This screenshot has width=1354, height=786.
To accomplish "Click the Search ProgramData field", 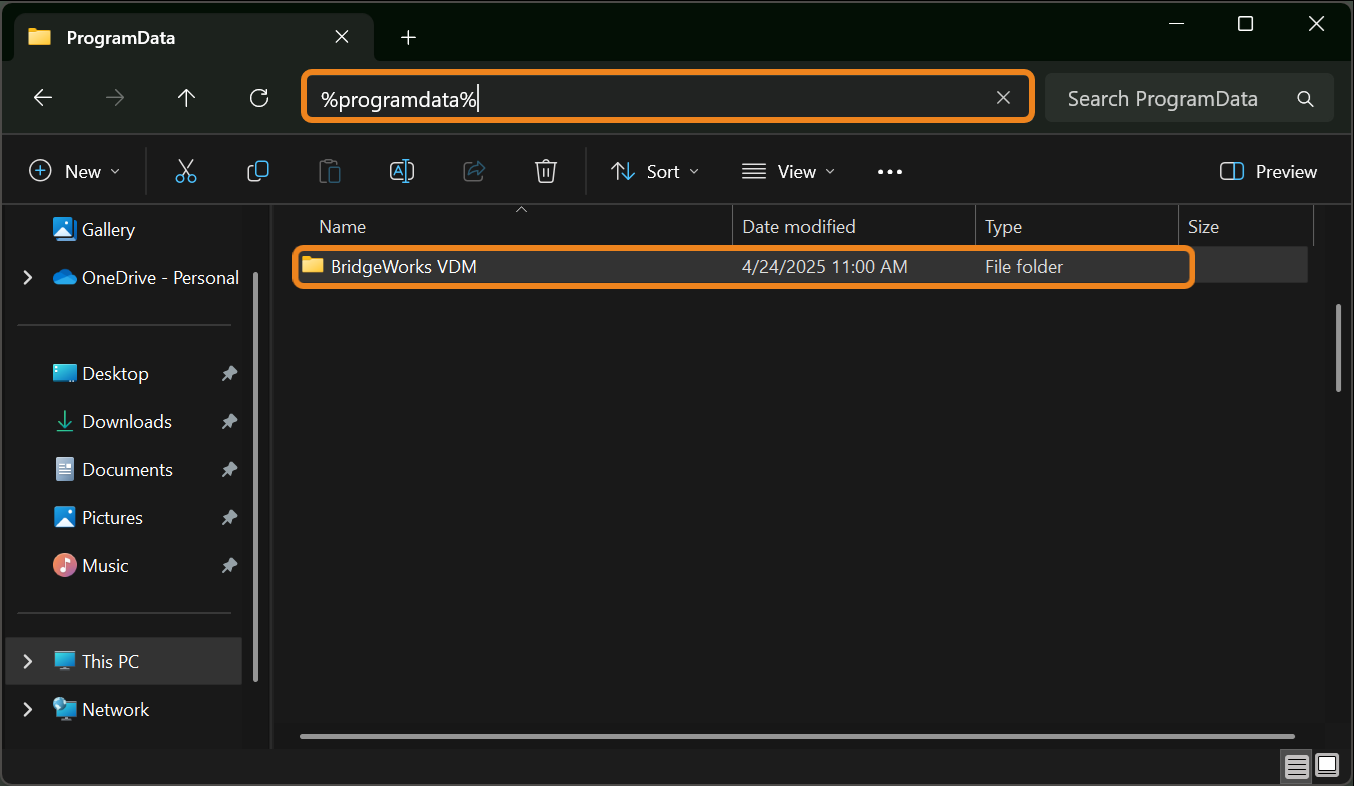I will [x=1189, y=98].
